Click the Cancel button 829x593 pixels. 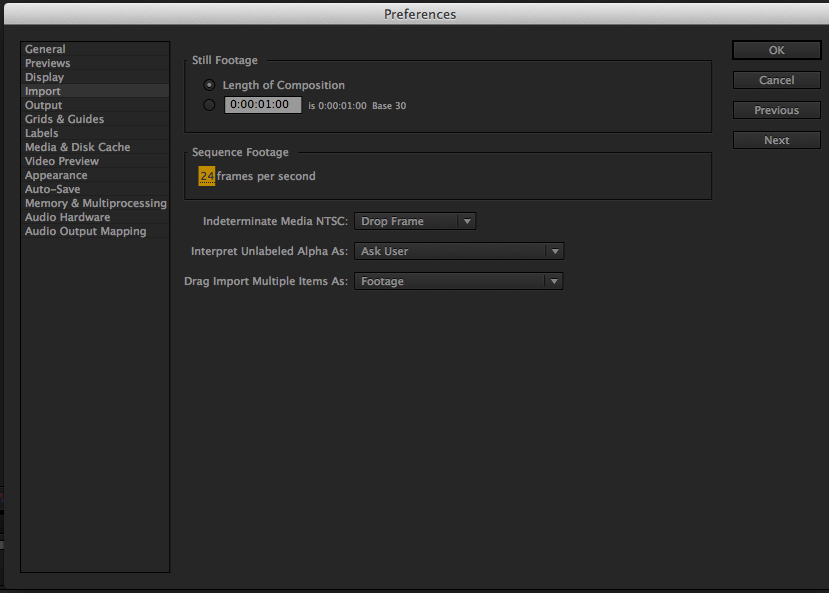tap(777, 80)
